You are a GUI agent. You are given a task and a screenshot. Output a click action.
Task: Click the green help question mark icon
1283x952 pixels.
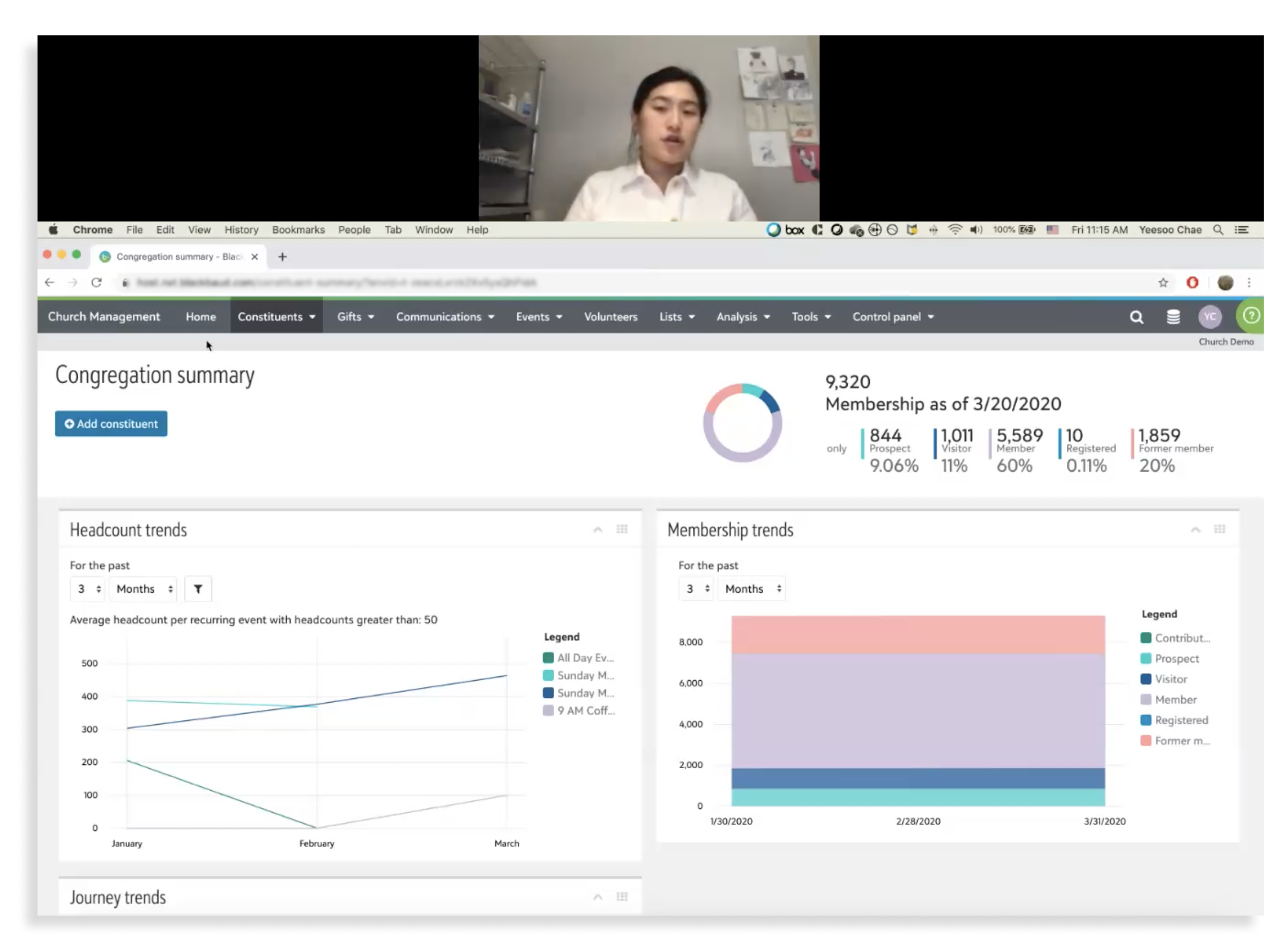(1250, 315)
